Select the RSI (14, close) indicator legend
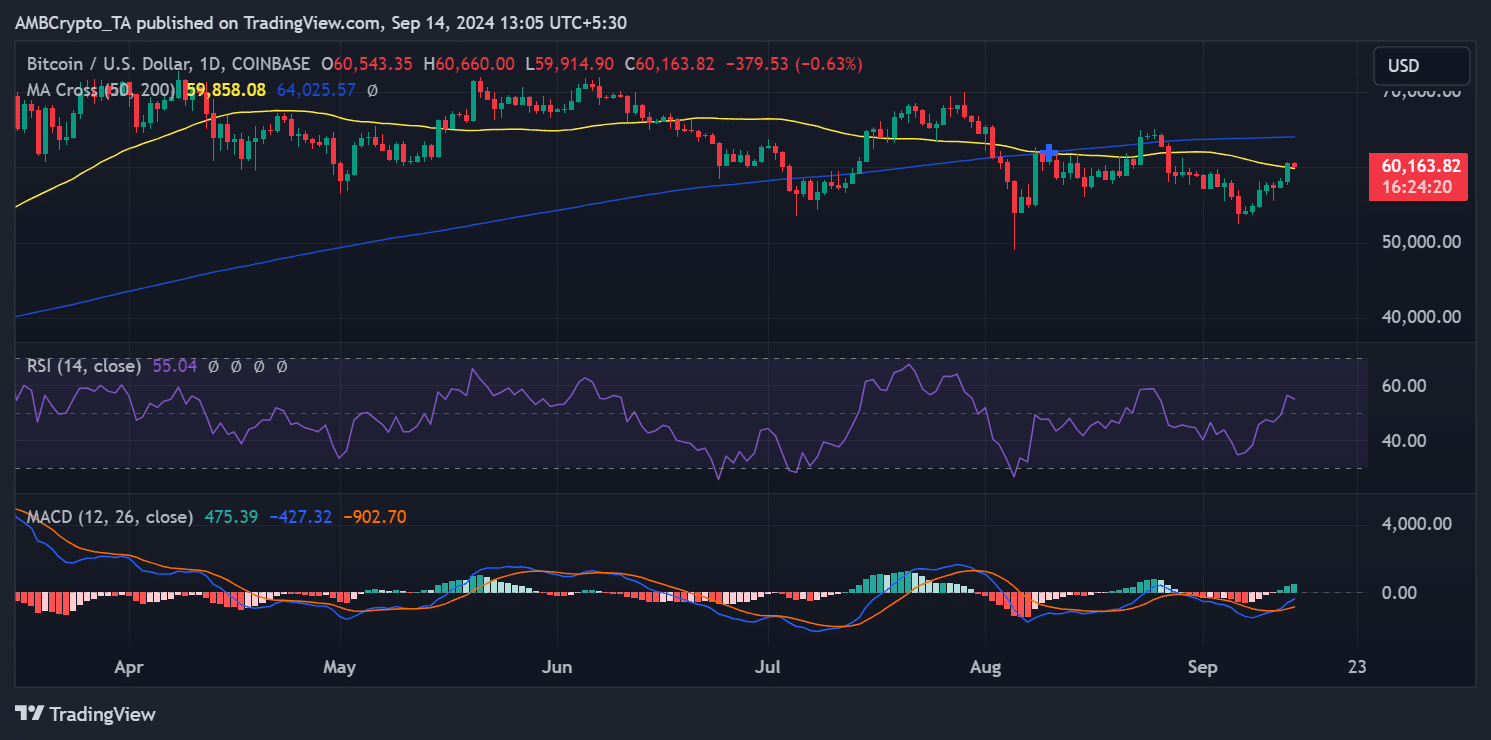This screenshot has width=1491, height=740. pos(84,367)
